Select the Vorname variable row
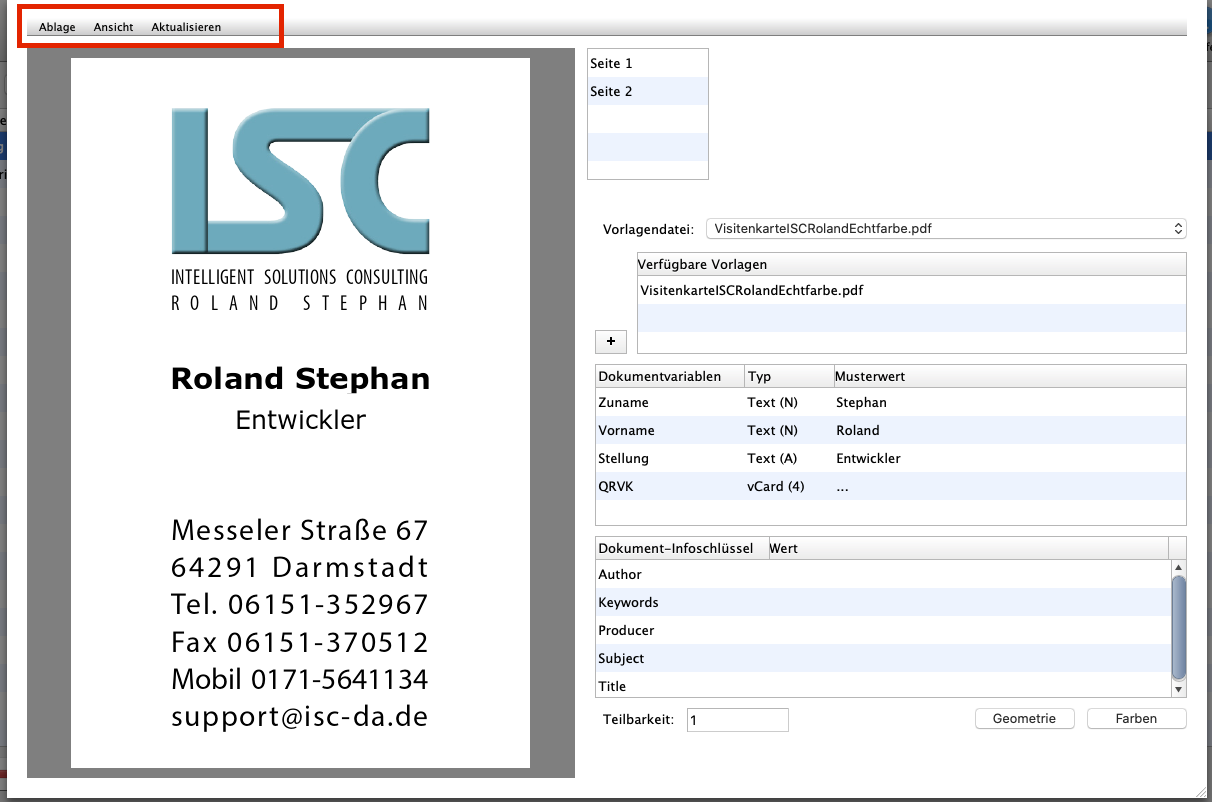The width and height of the screenshot is (1212, 802). tap(891, 430)
